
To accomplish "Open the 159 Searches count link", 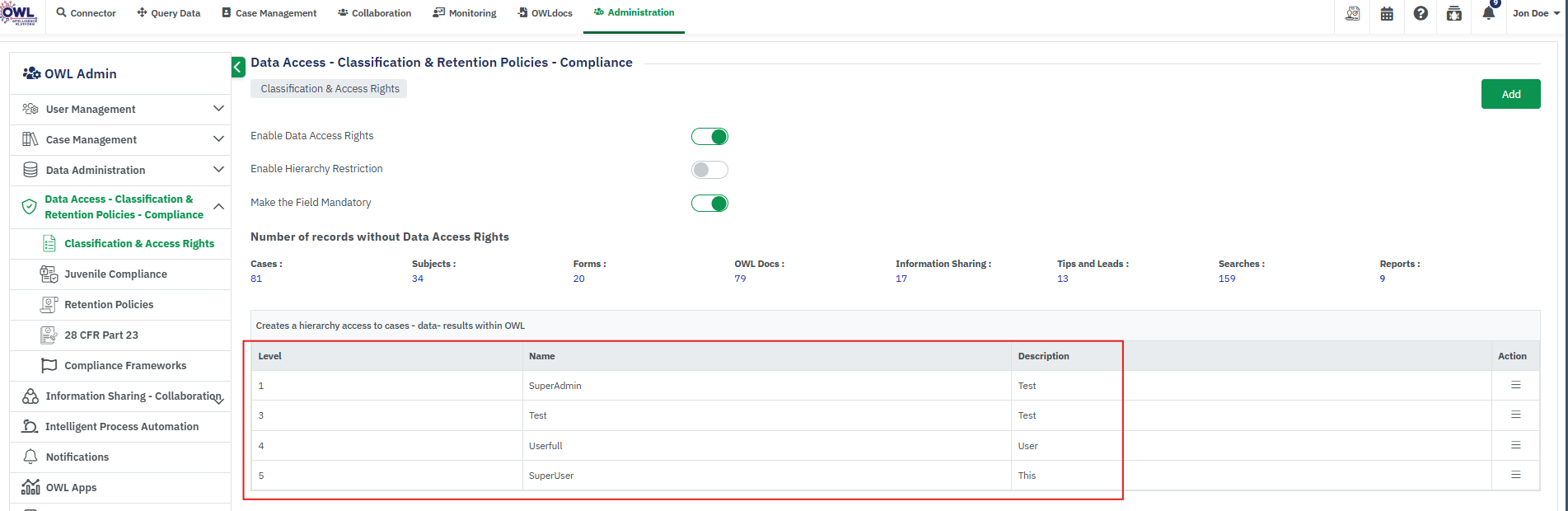I will [1226, 279].
